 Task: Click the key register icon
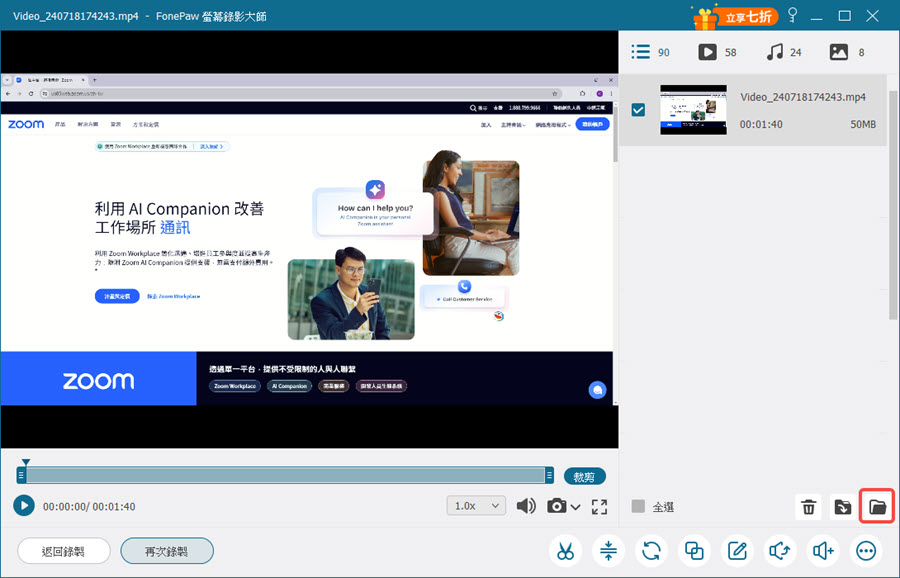[793, 15]
